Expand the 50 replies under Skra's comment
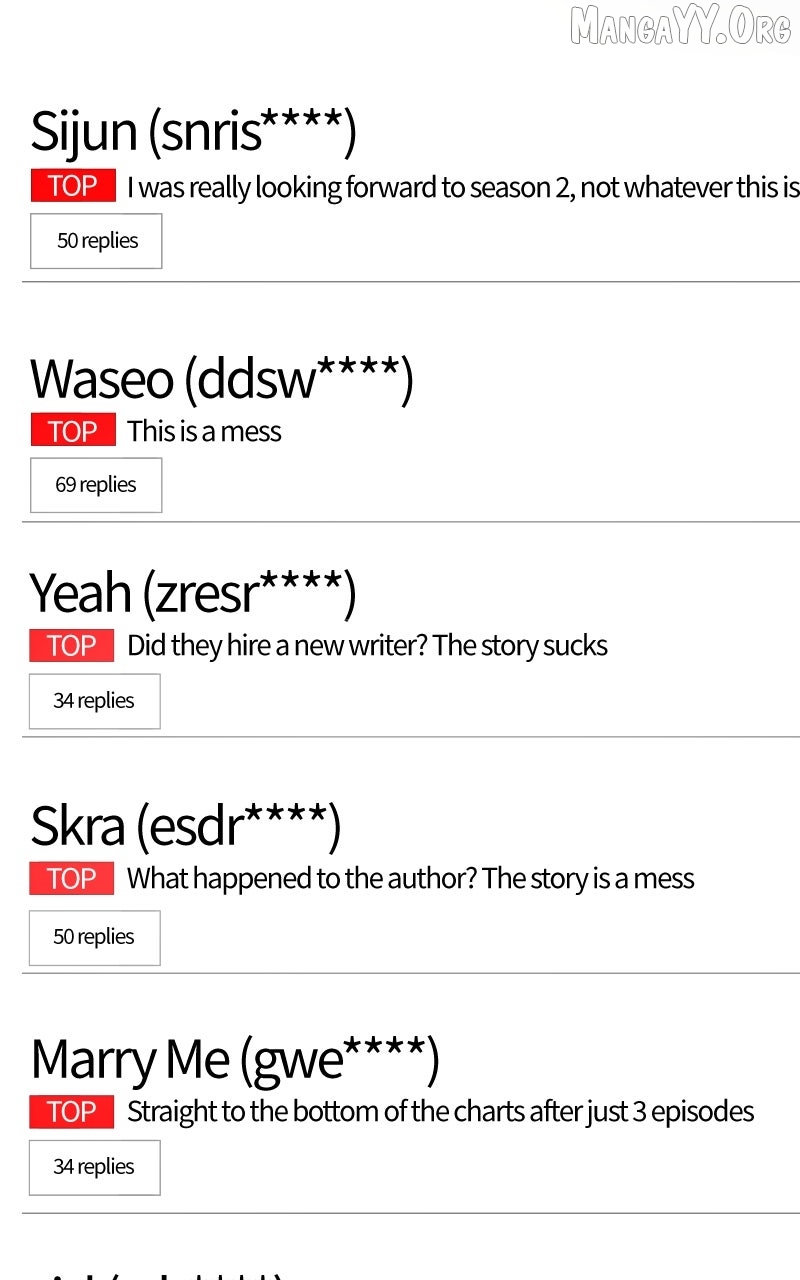The width and height of the screenshot is (800, 1280). tap(94, 937)
